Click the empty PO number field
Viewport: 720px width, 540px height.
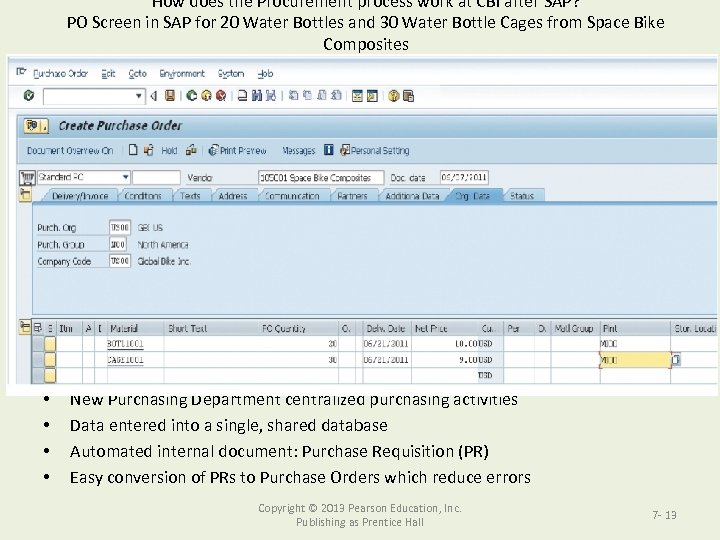[156, 177]
